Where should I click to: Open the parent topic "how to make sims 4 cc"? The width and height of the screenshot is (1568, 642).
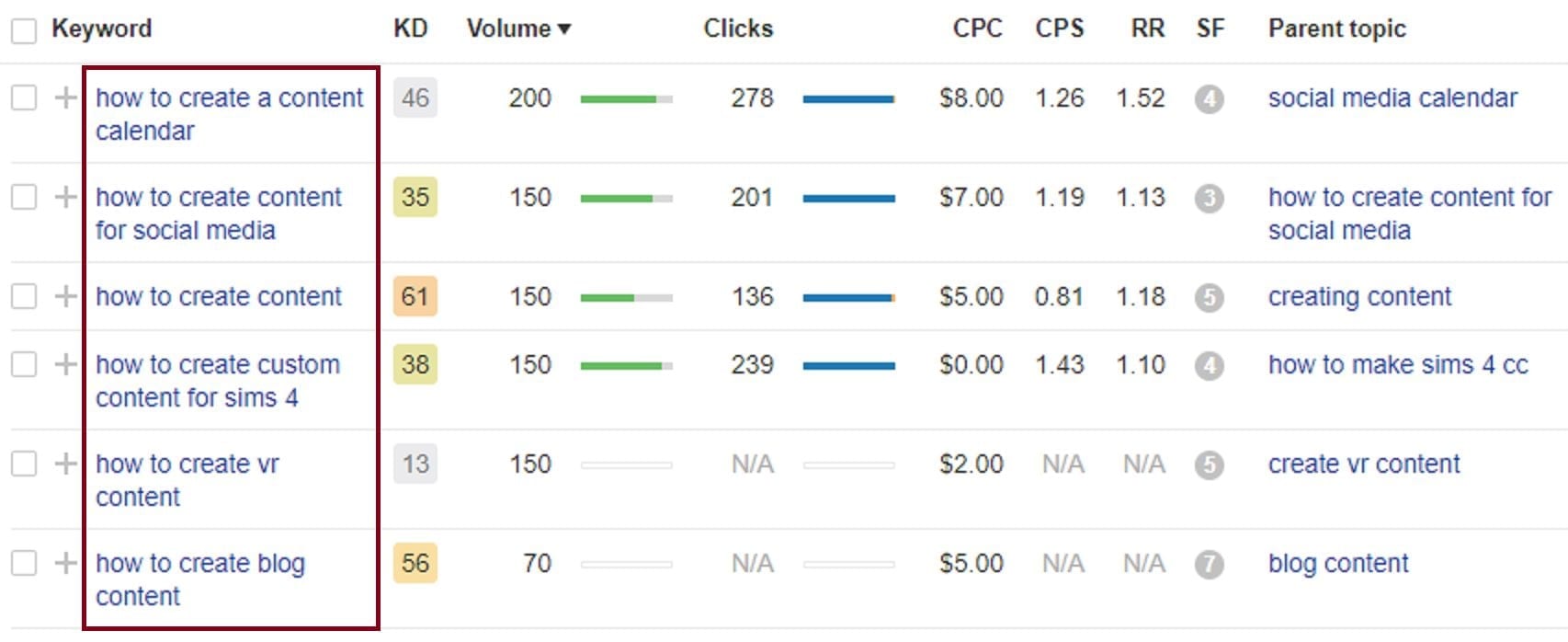(x=1398, y=364)
